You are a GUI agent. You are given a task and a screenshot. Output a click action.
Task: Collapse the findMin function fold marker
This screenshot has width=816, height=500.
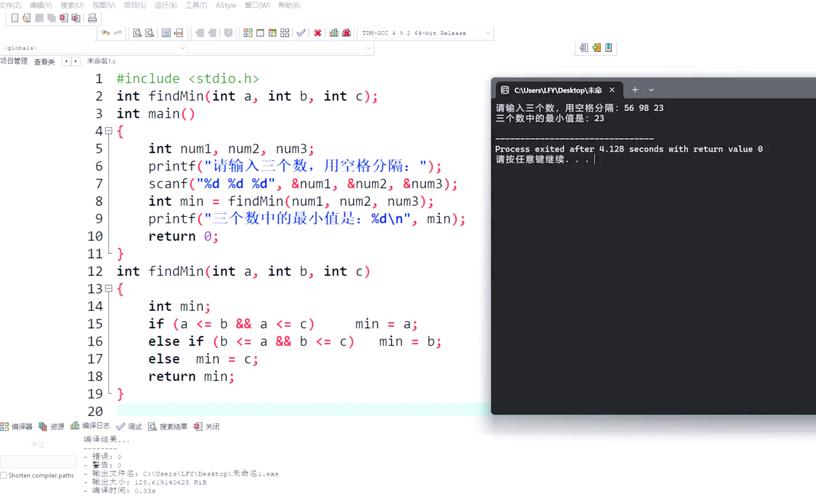(109, 289)
